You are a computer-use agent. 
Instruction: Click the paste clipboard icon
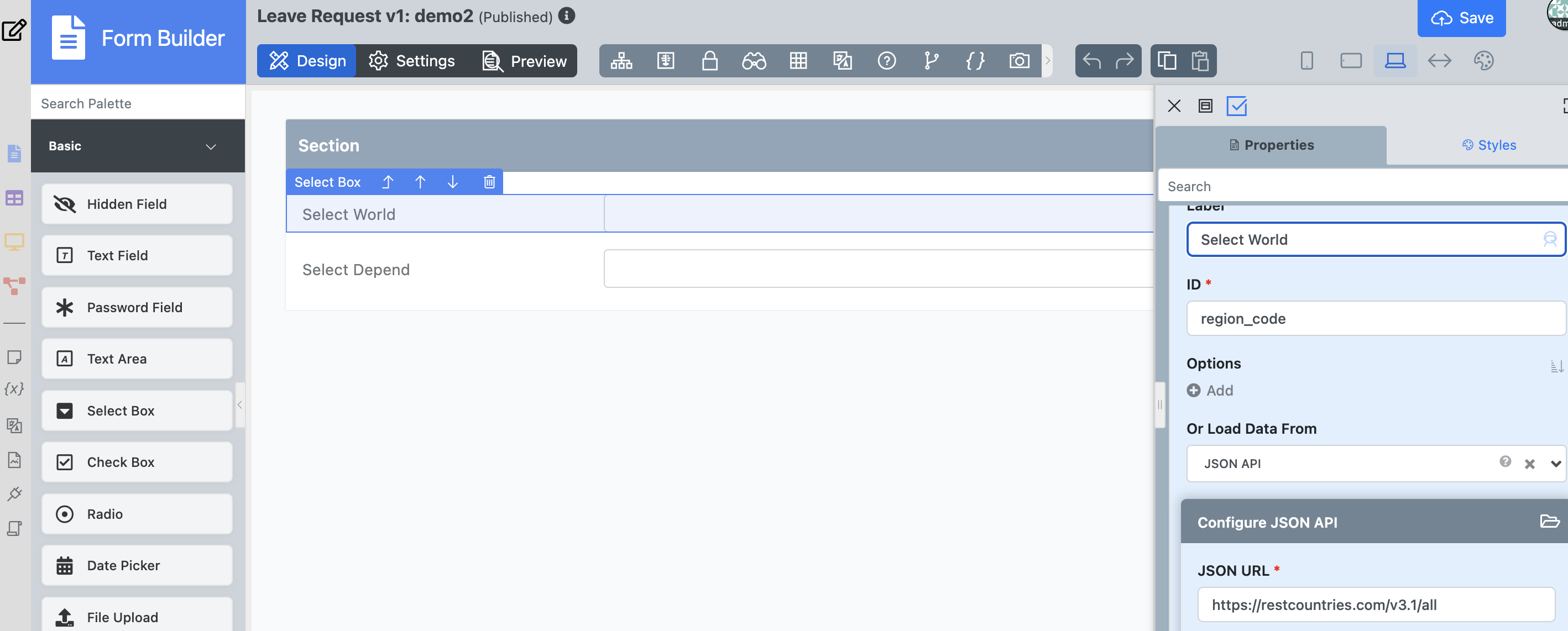[1200, 61]
